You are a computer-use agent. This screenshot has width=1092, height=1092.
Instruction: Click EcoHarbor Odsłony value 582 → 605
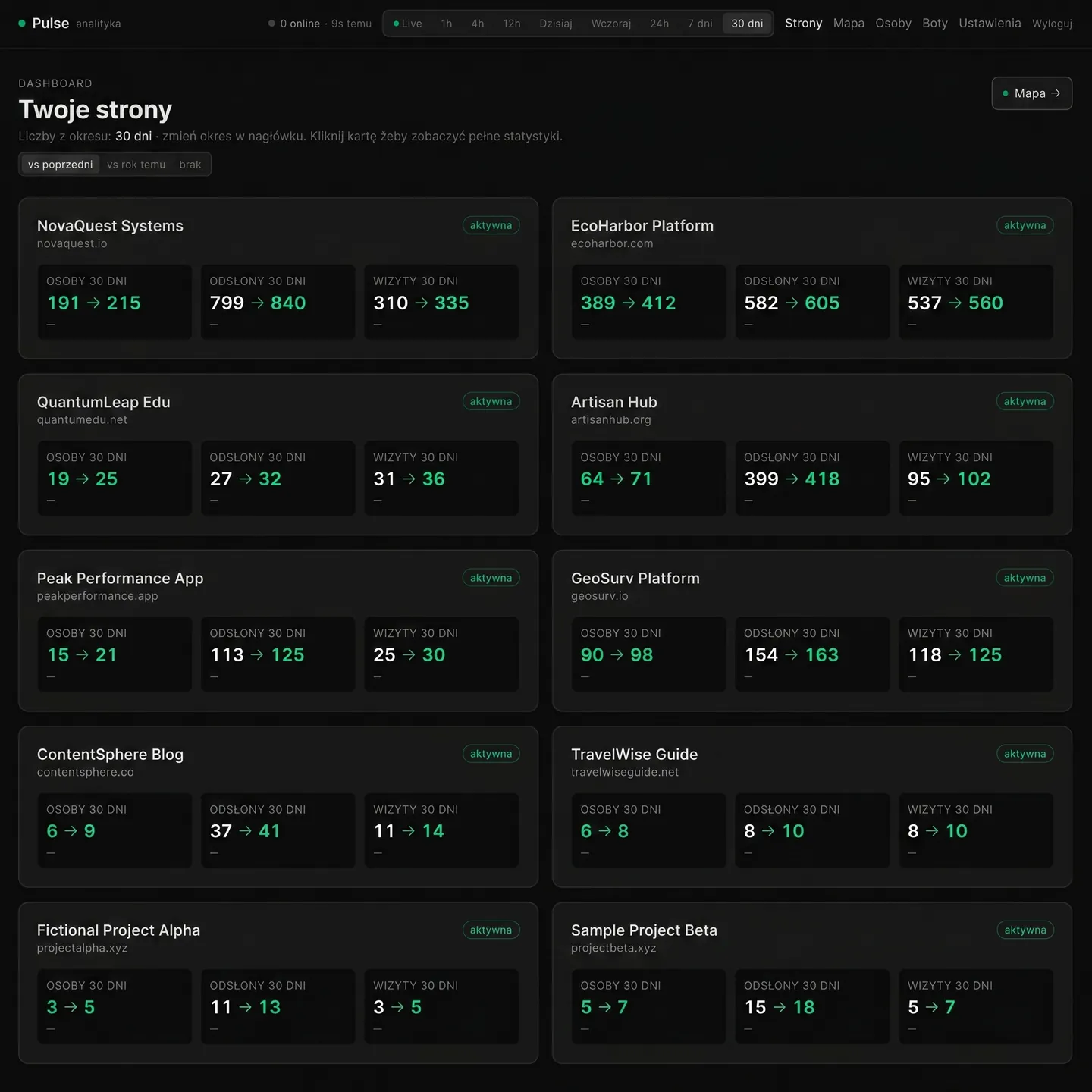tap(792, 303)
